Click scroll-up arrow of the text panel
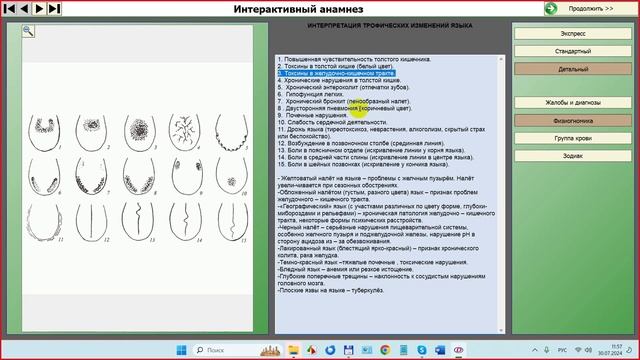640x360 pixels. [x=501, y=60]
